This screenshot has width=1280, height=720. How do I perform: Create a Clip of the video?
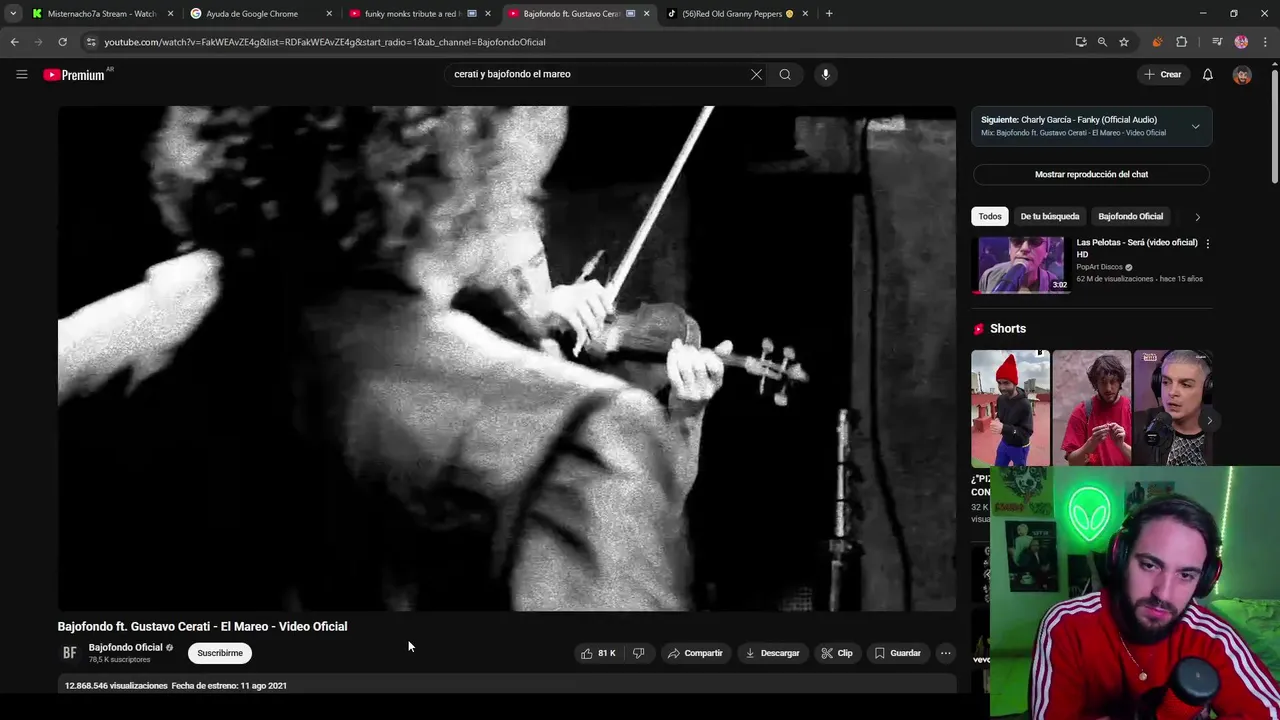click(837, 653)
